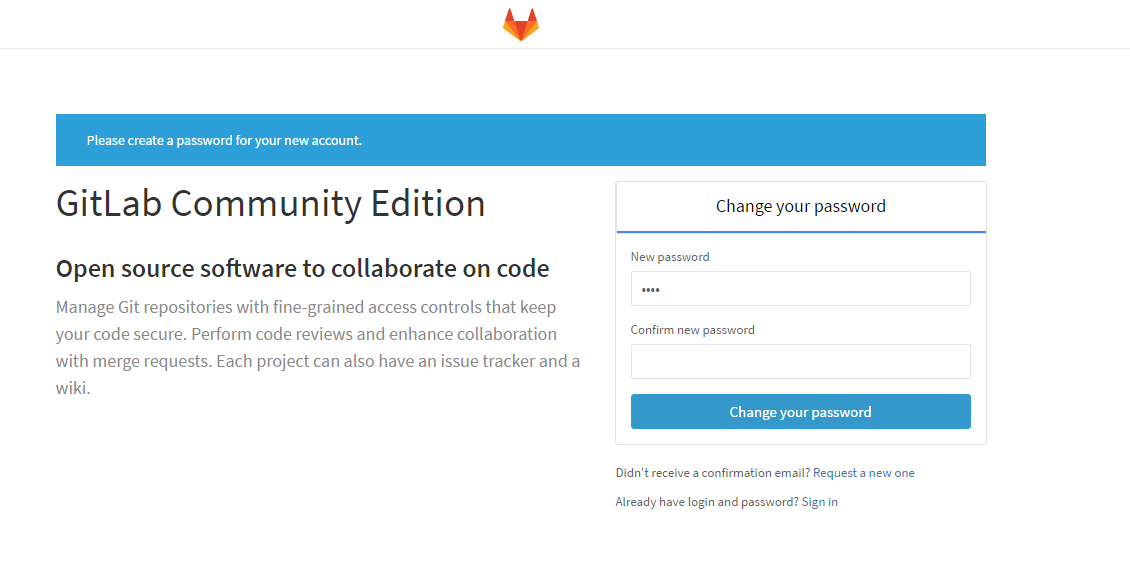Click the 'Open source software to collaborate' subheading
1130x577 pixels.
[303, 269]
